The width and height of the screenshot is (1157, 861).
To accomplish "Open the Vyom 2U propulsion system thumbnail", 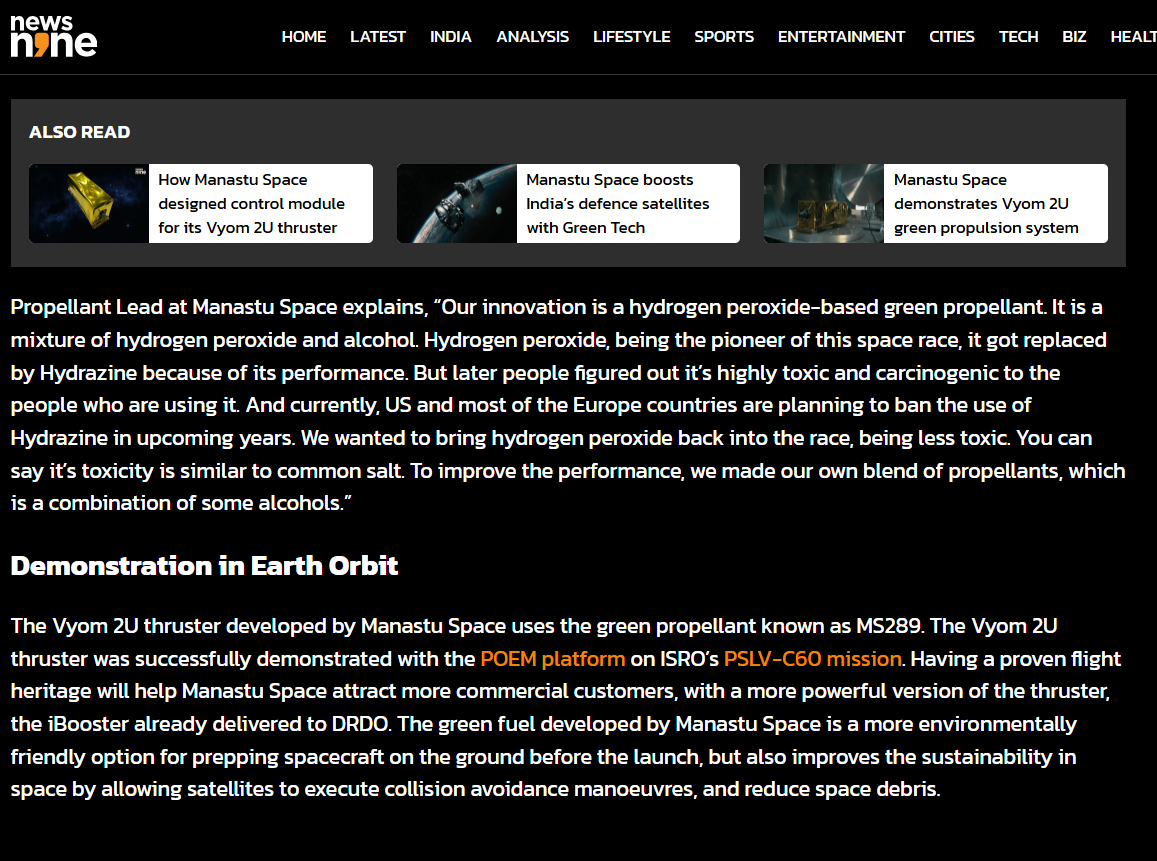I will (823, 204).
